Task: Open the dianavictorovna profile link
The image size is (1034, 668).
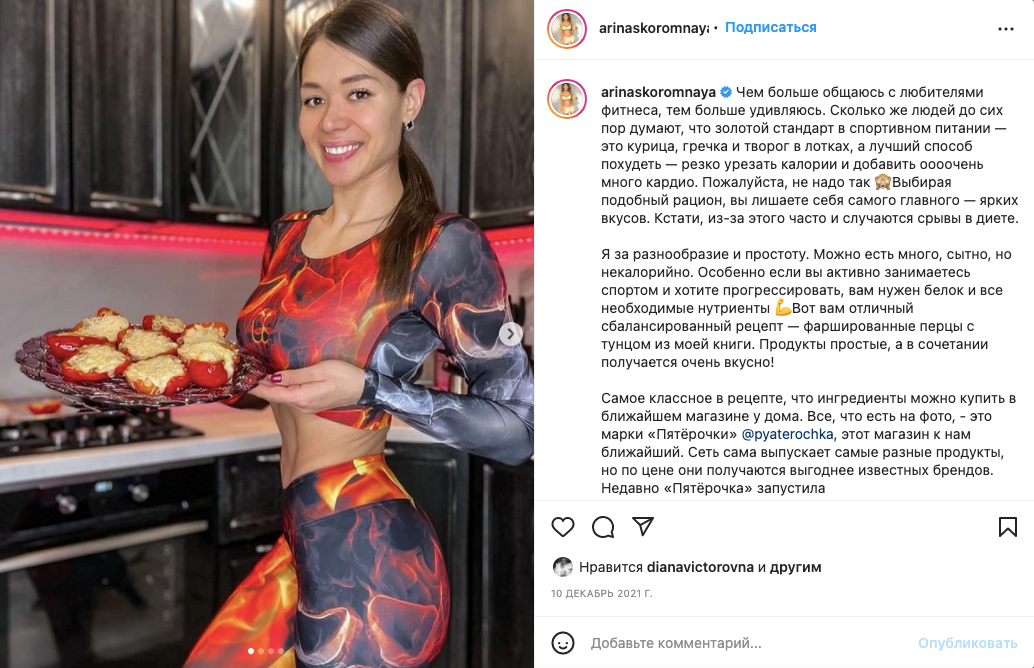Action: (x=700, y=567)
